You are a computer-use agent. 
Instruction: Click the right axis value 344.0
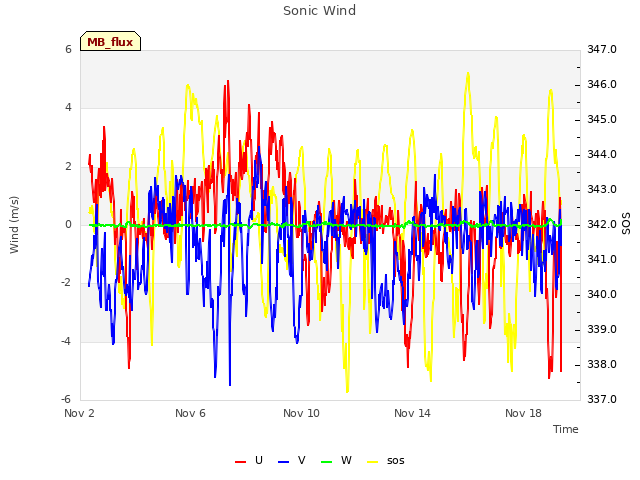[x=602, y=154]
